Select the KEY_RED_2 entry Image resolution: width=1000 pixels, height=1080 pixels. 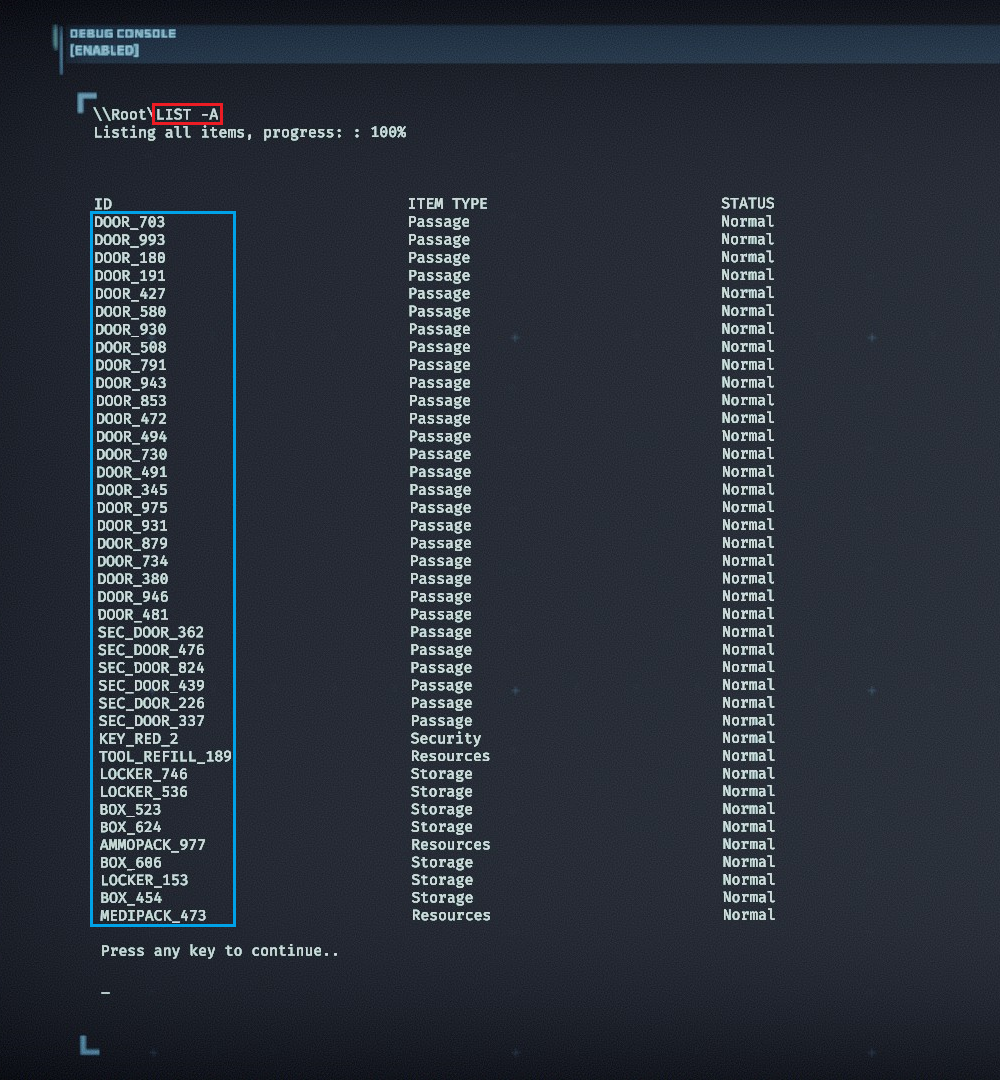point(138,739)
